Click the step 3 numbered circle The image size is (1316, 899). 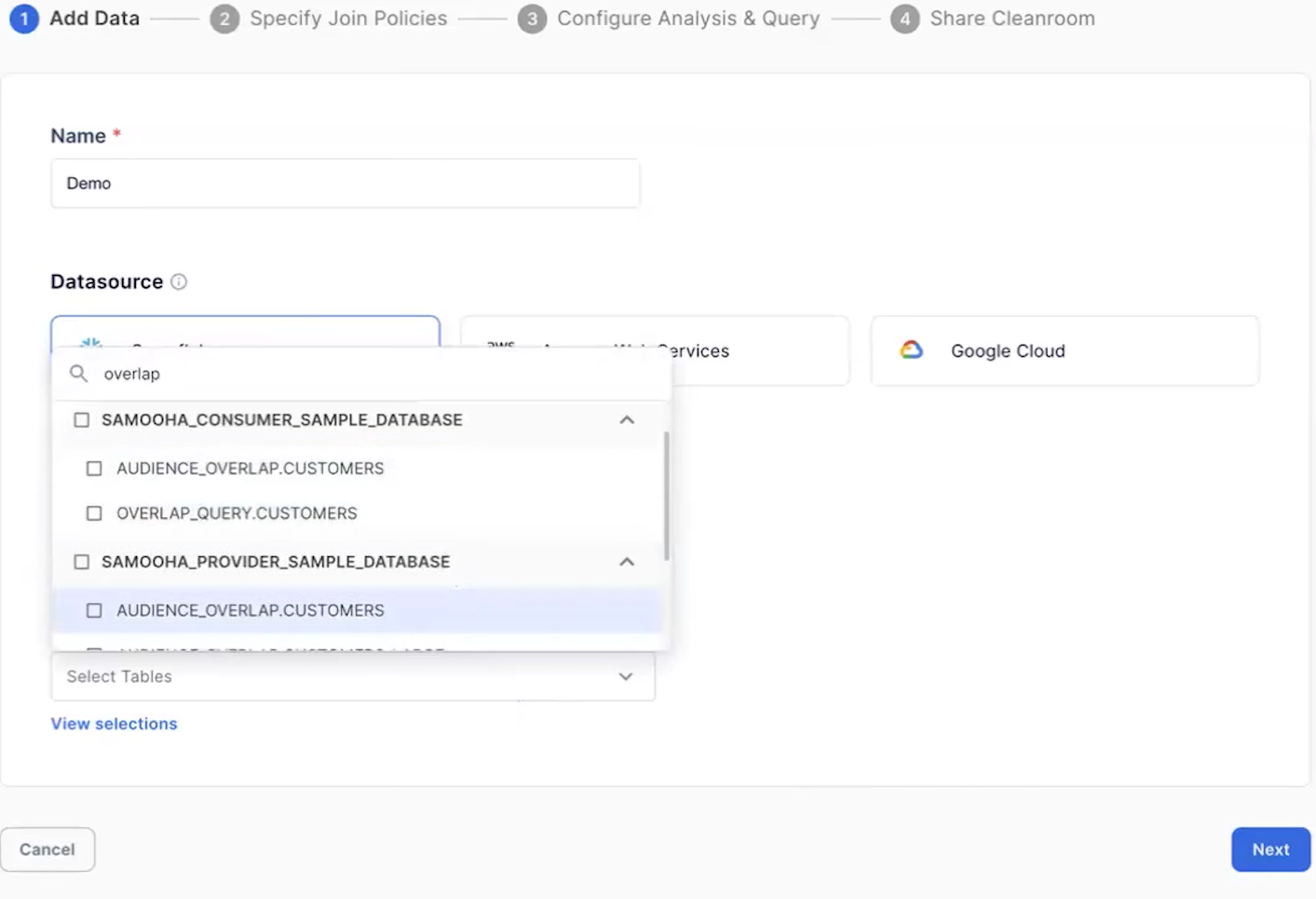click(x=532, y=18)
